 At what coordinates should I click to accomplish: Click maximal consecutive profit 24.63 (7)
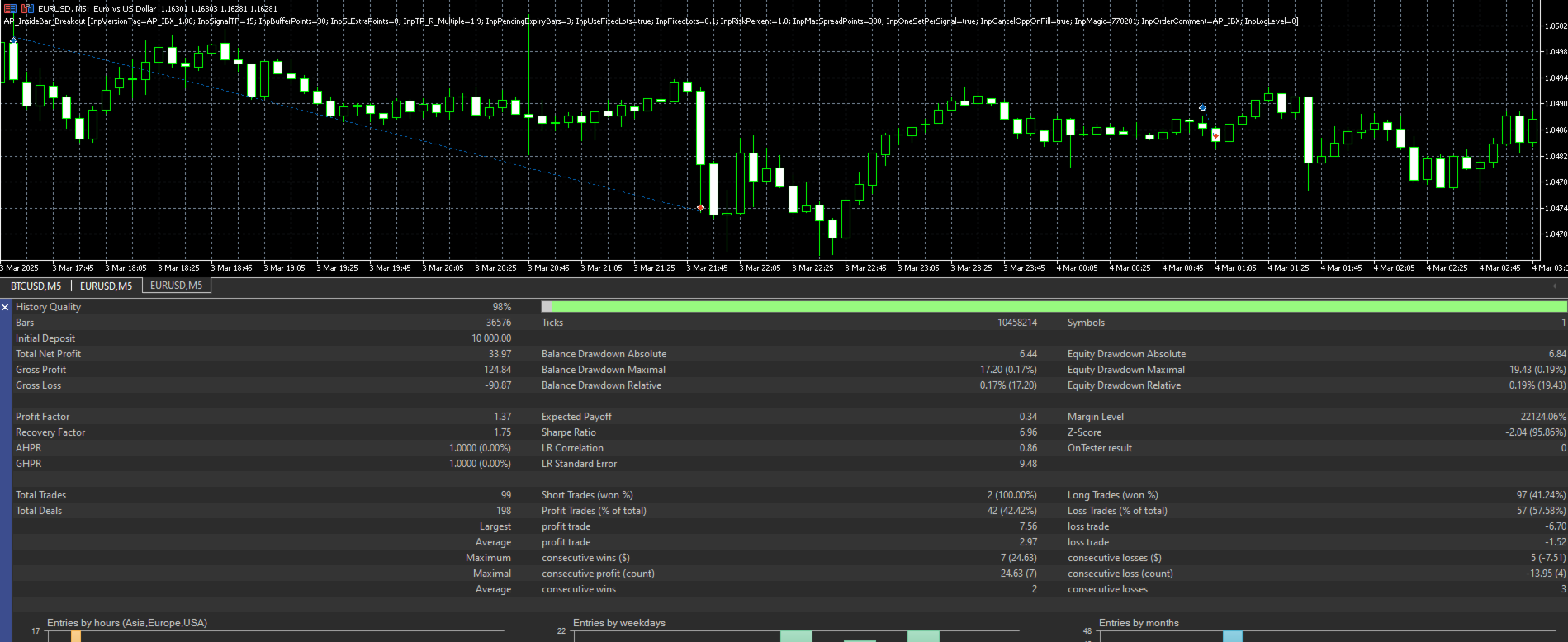coord(1019,574)
